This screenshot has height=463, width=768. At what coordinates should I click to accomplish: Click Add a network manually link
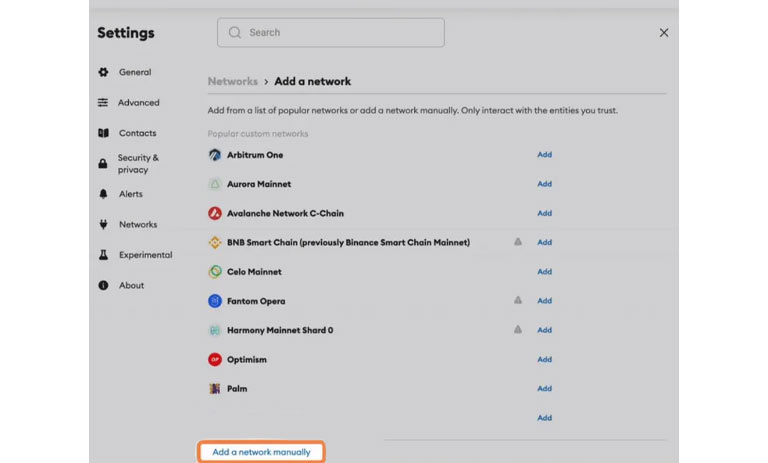point(261,452)
